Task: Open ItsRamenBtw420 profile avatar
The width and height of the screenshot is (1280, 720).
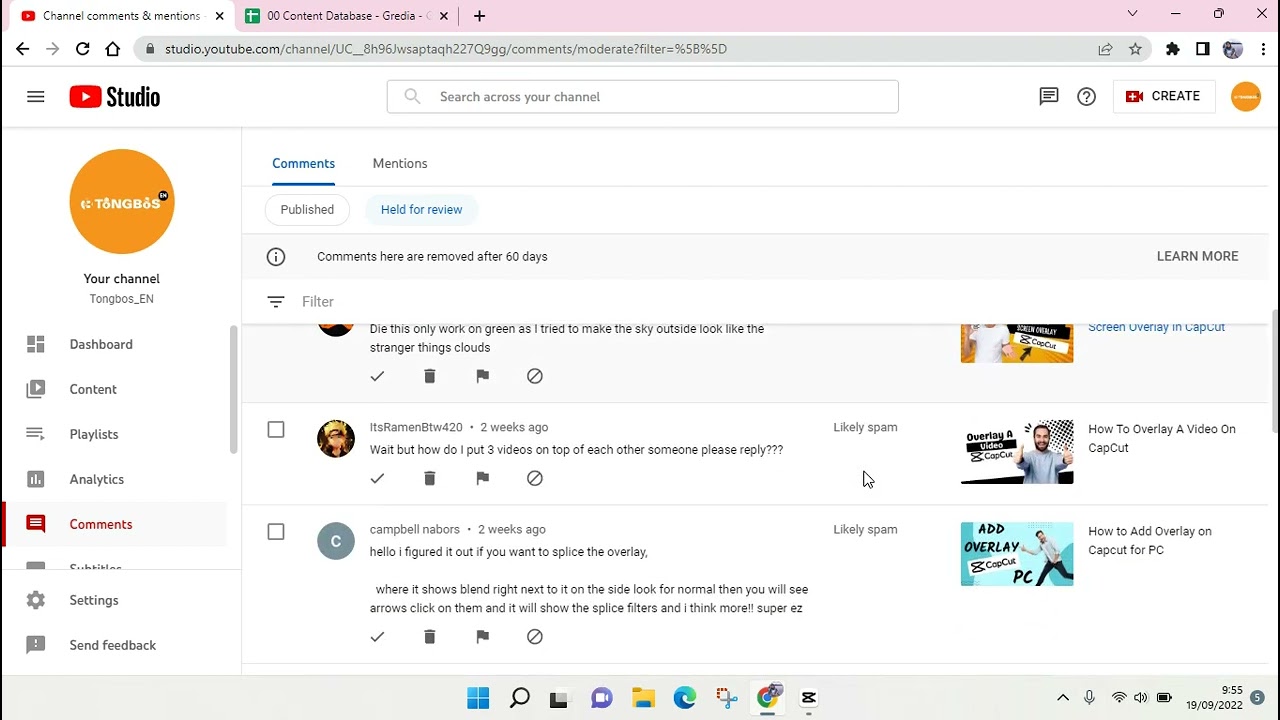Action: coord(336,439)
